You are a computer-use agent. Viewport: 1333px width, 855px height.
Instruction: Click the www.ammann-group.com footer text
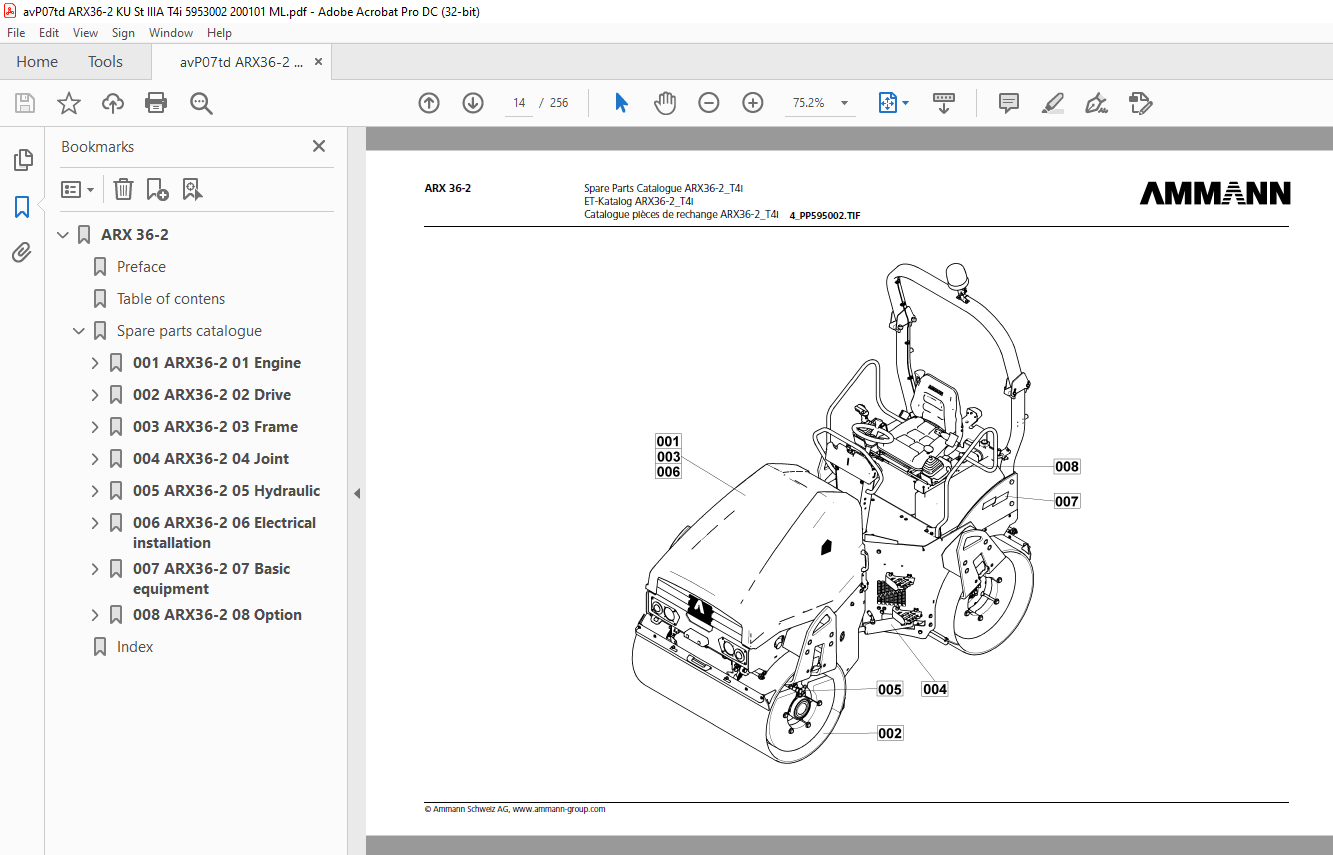559,809
